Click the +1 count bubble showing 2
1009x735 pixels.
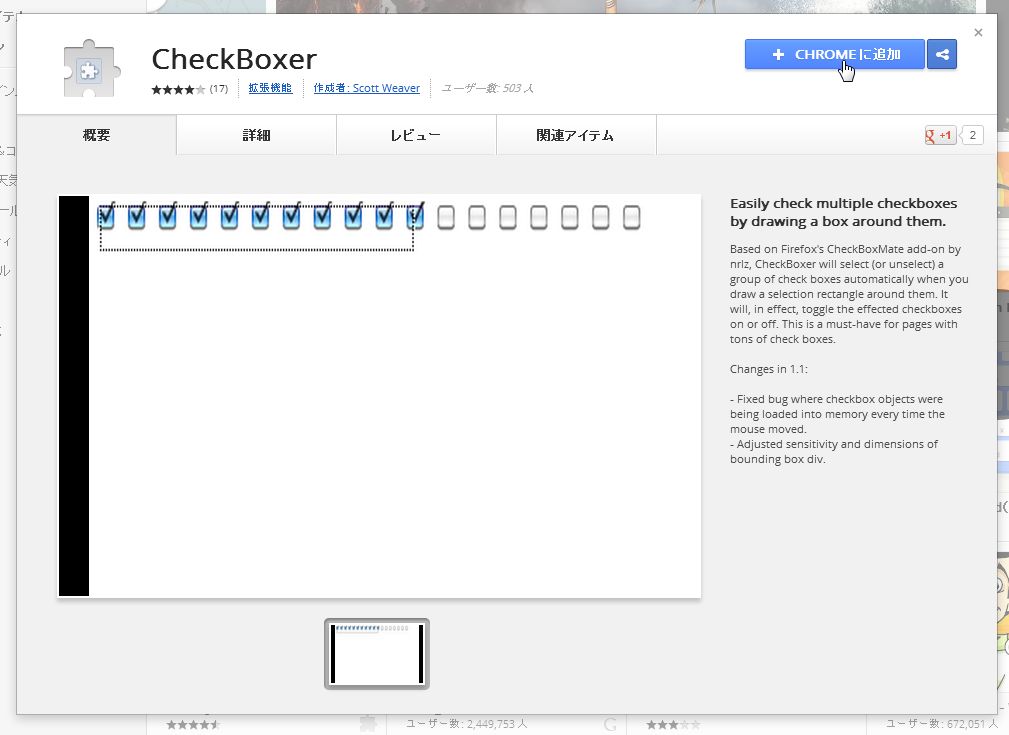point(972,135)
